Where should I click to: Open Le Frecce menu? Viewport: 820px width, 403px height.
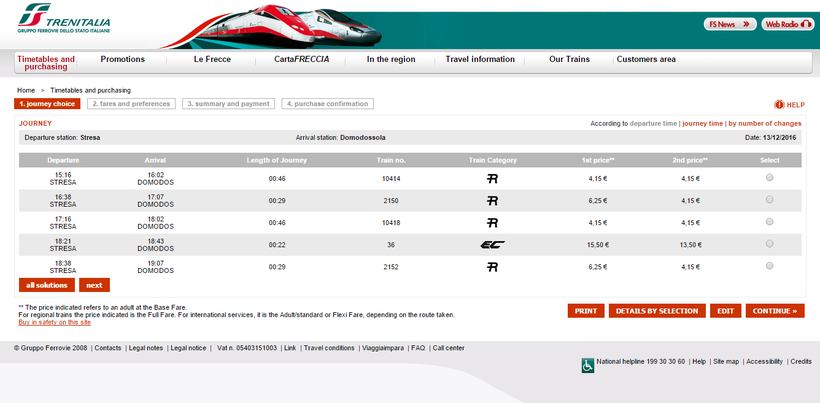click(212, 60)
